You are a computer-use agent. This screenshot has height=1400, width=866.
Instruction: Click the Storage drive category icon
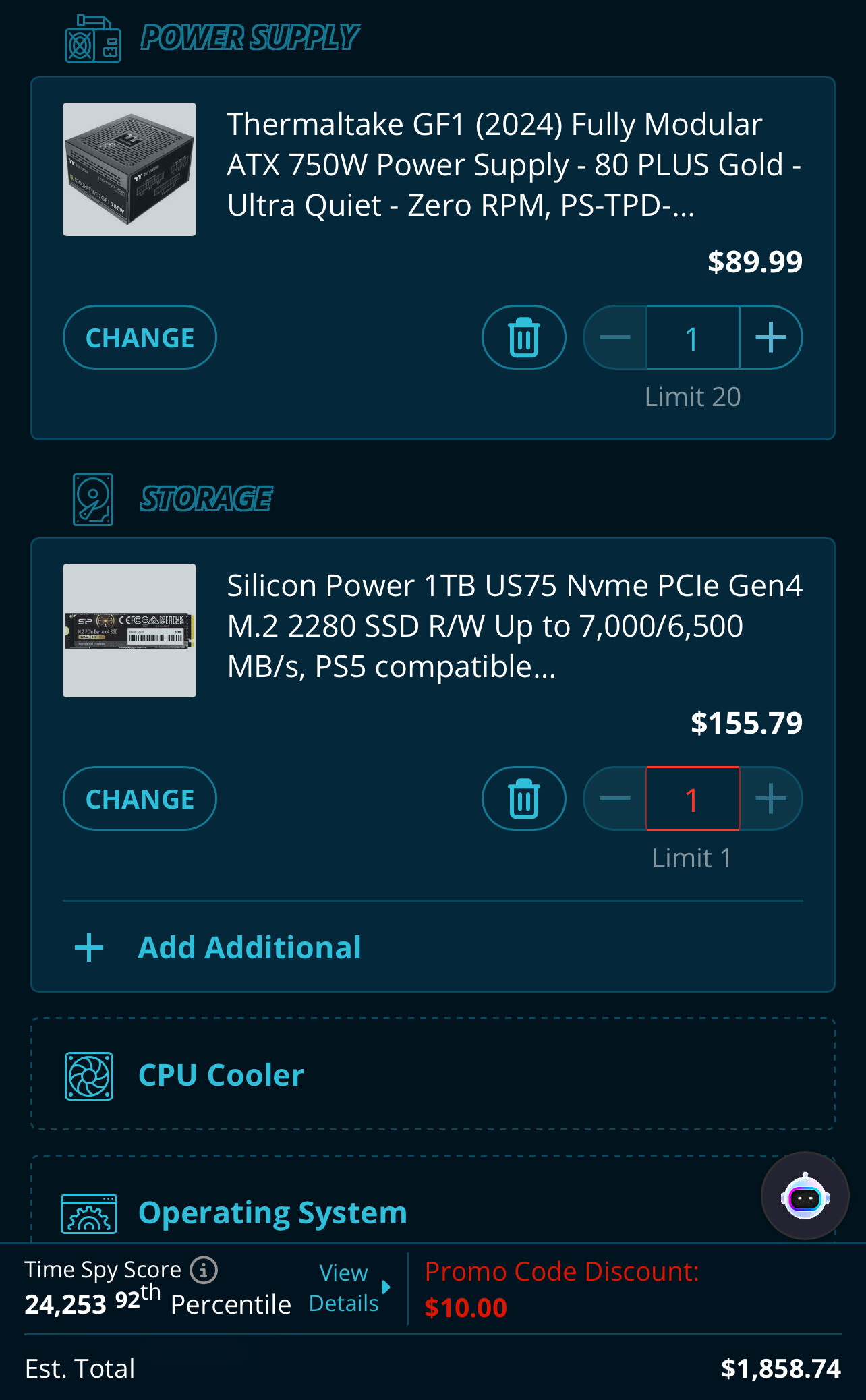pos(93,500)
